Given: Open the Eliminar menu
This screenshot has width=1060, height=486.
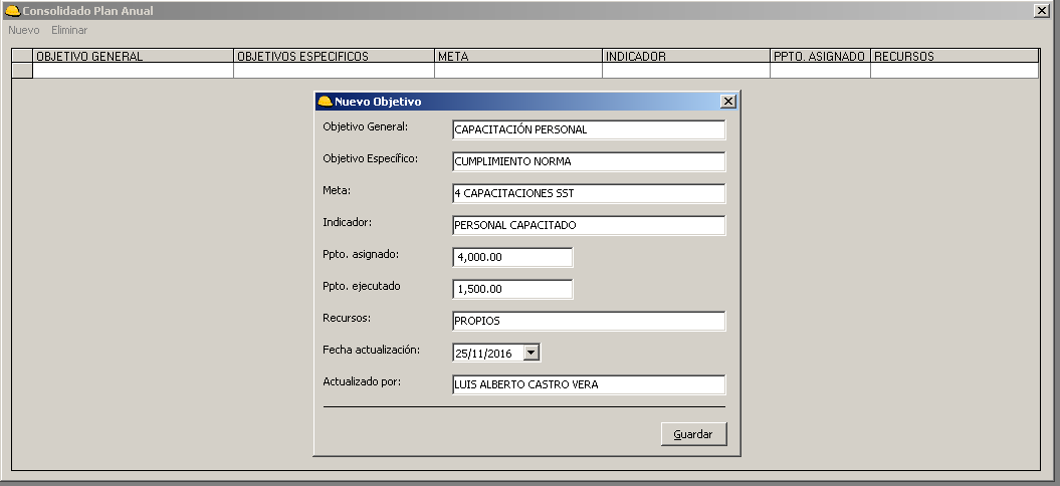Looking at the screenshot, I should tap(69, 30).
